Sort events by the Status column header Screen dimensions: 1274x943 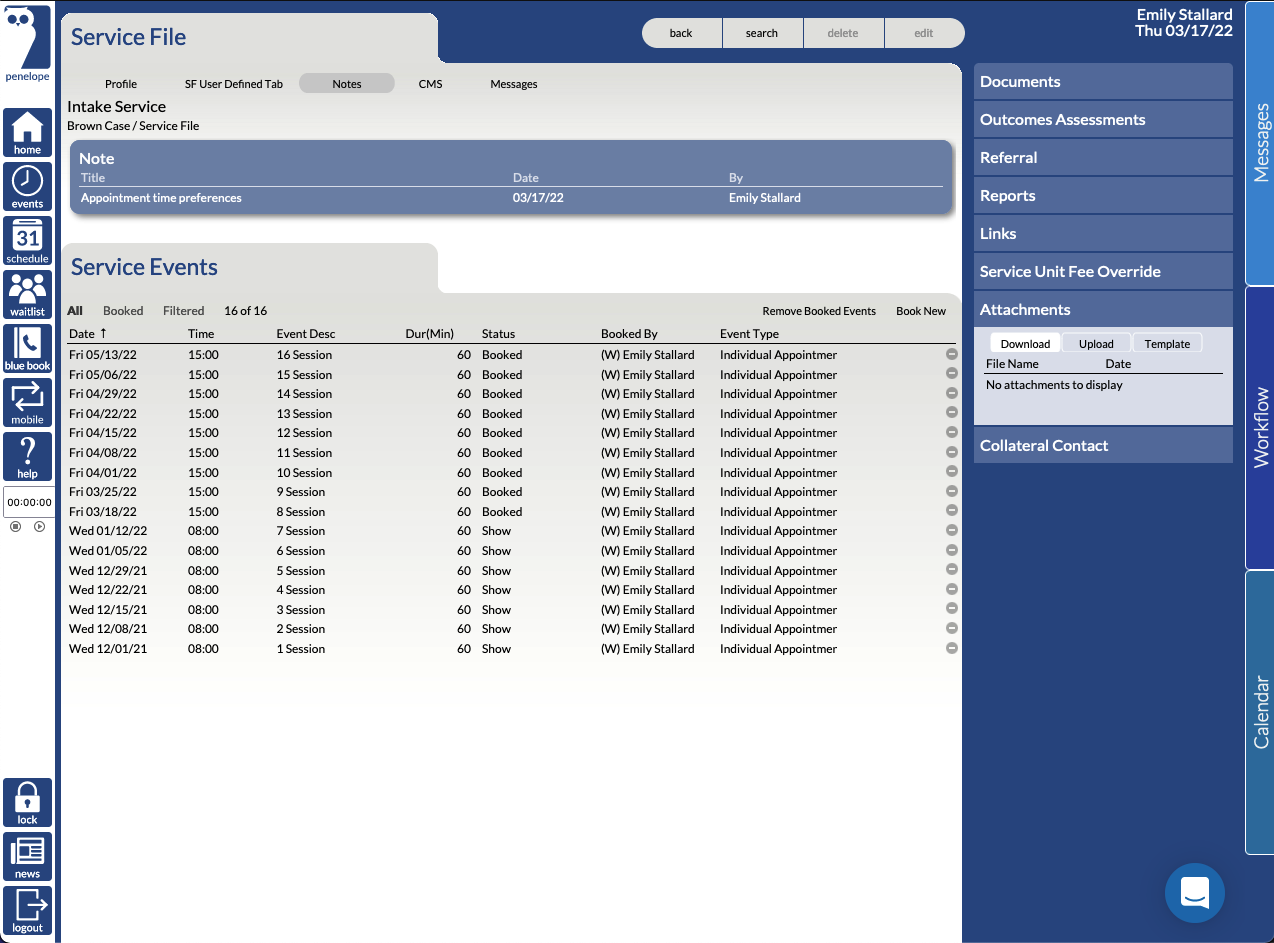pos(499,334)
